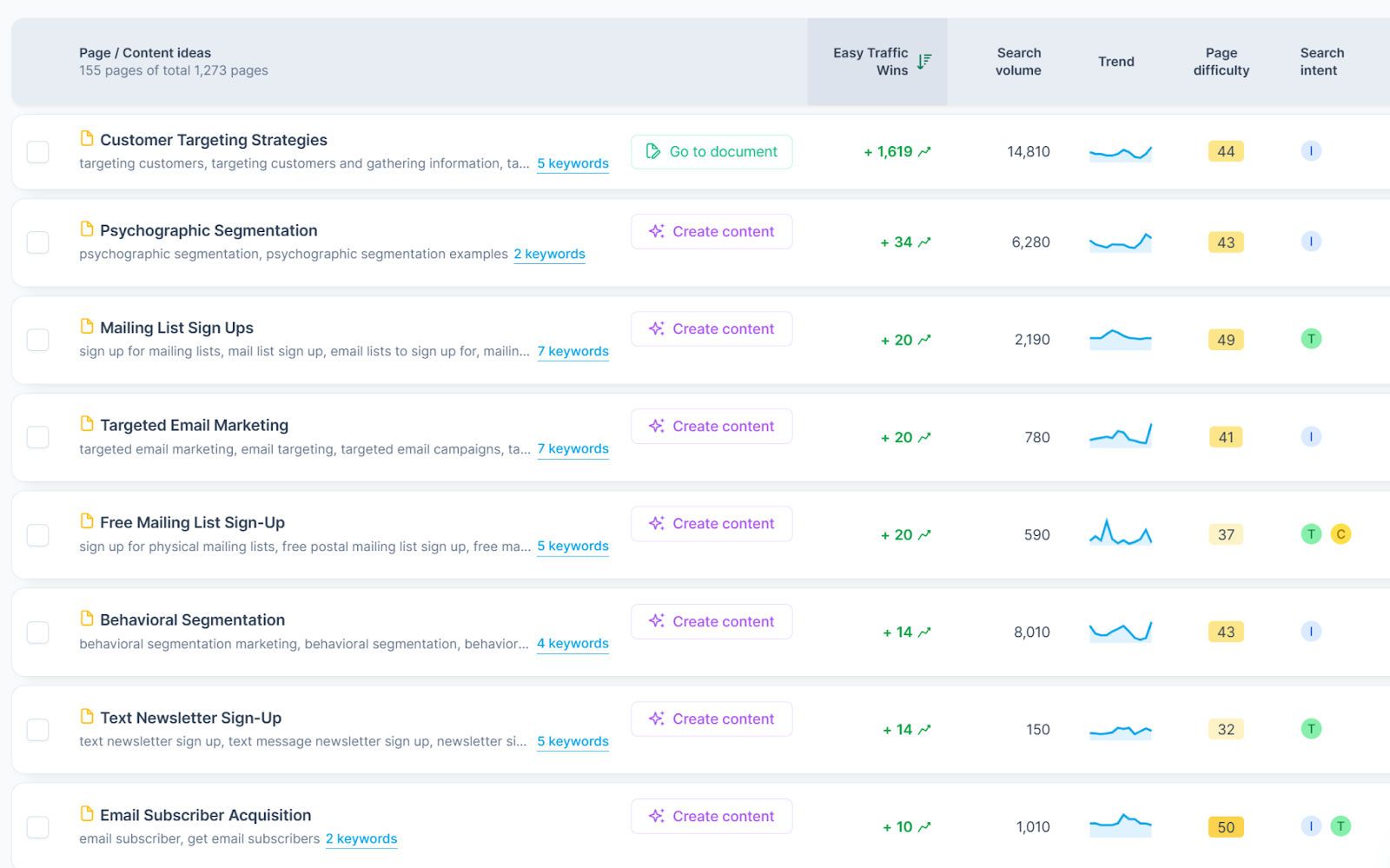The height and width of the screenshot is (868, 1390).
Task: Expand 7 keywords under Mailing List Sign Ups
Action: tap(573, 351)
